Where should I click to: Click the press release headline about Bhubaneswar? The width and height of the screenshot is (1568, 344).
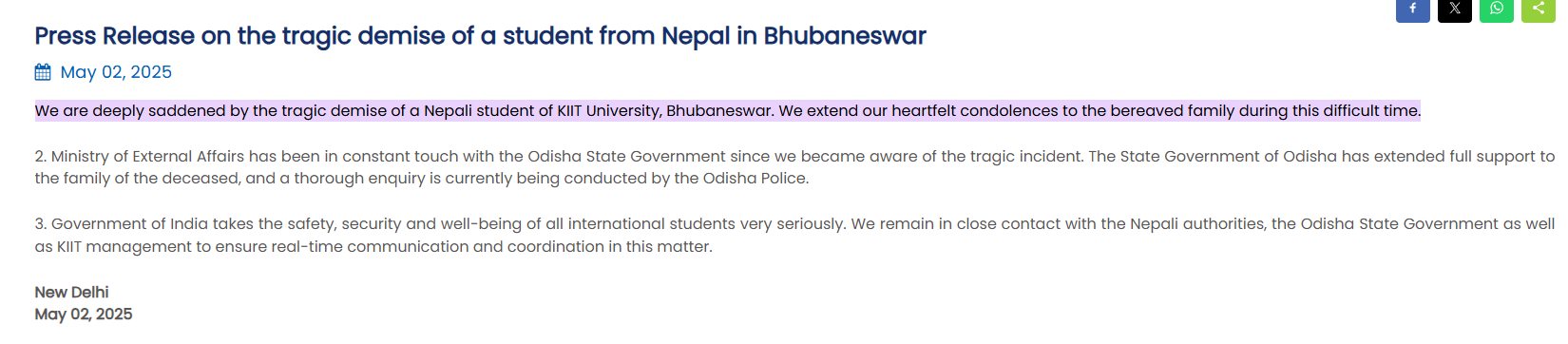point(480,36)
